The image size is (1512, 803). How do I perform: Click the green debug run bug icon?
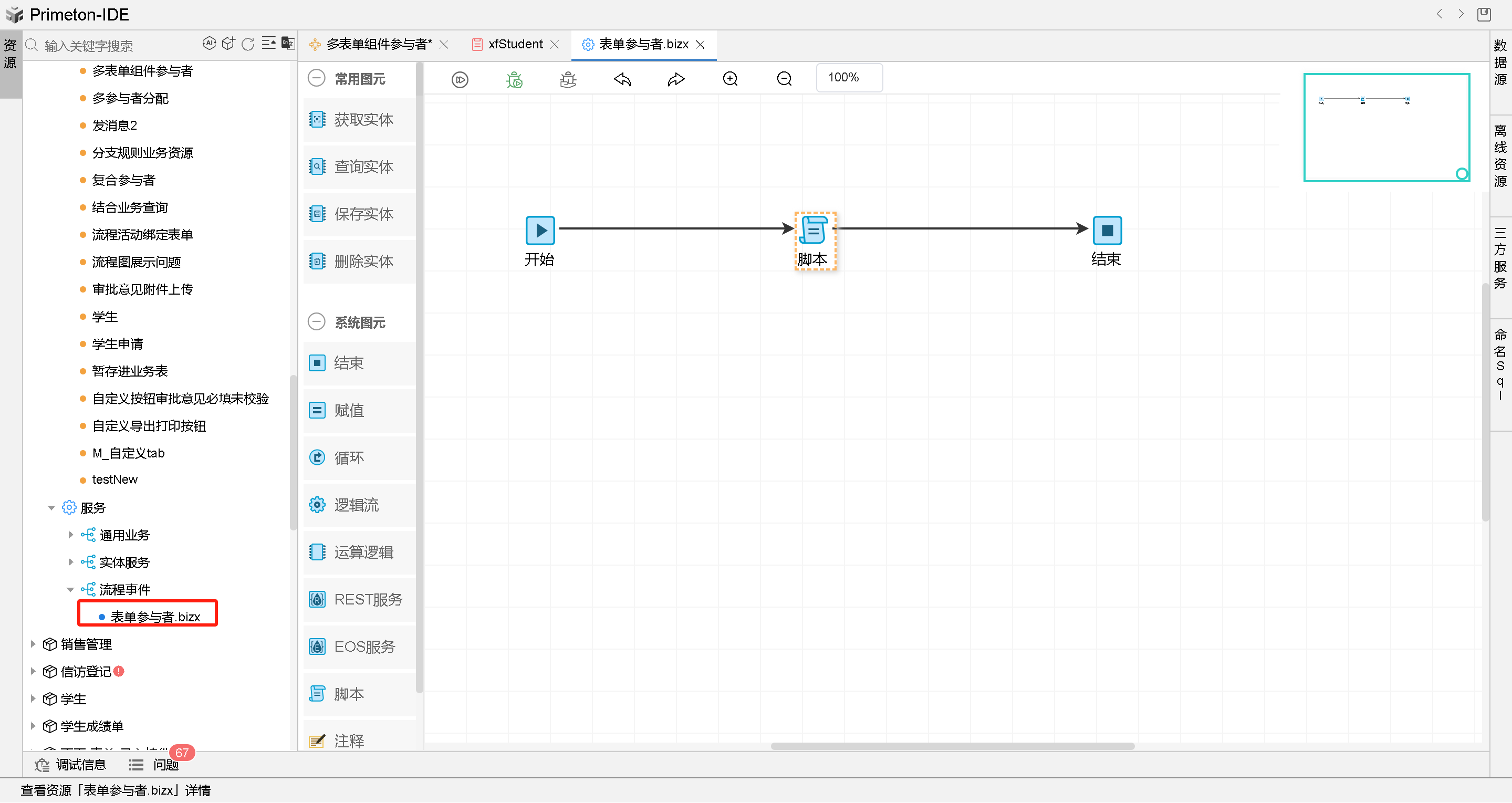tap(514, 79)
